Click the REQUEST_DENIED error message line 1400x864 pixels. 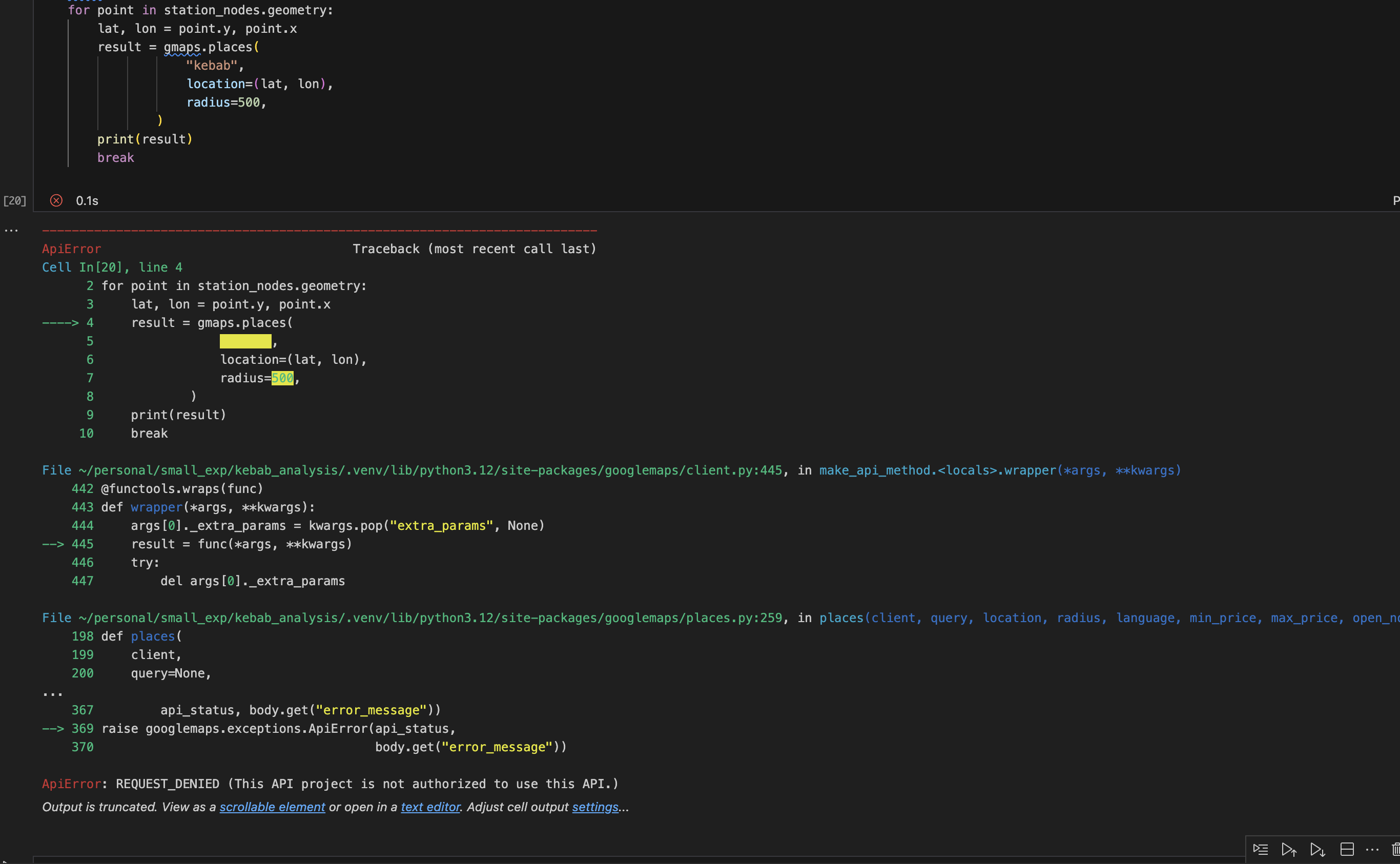331,784
